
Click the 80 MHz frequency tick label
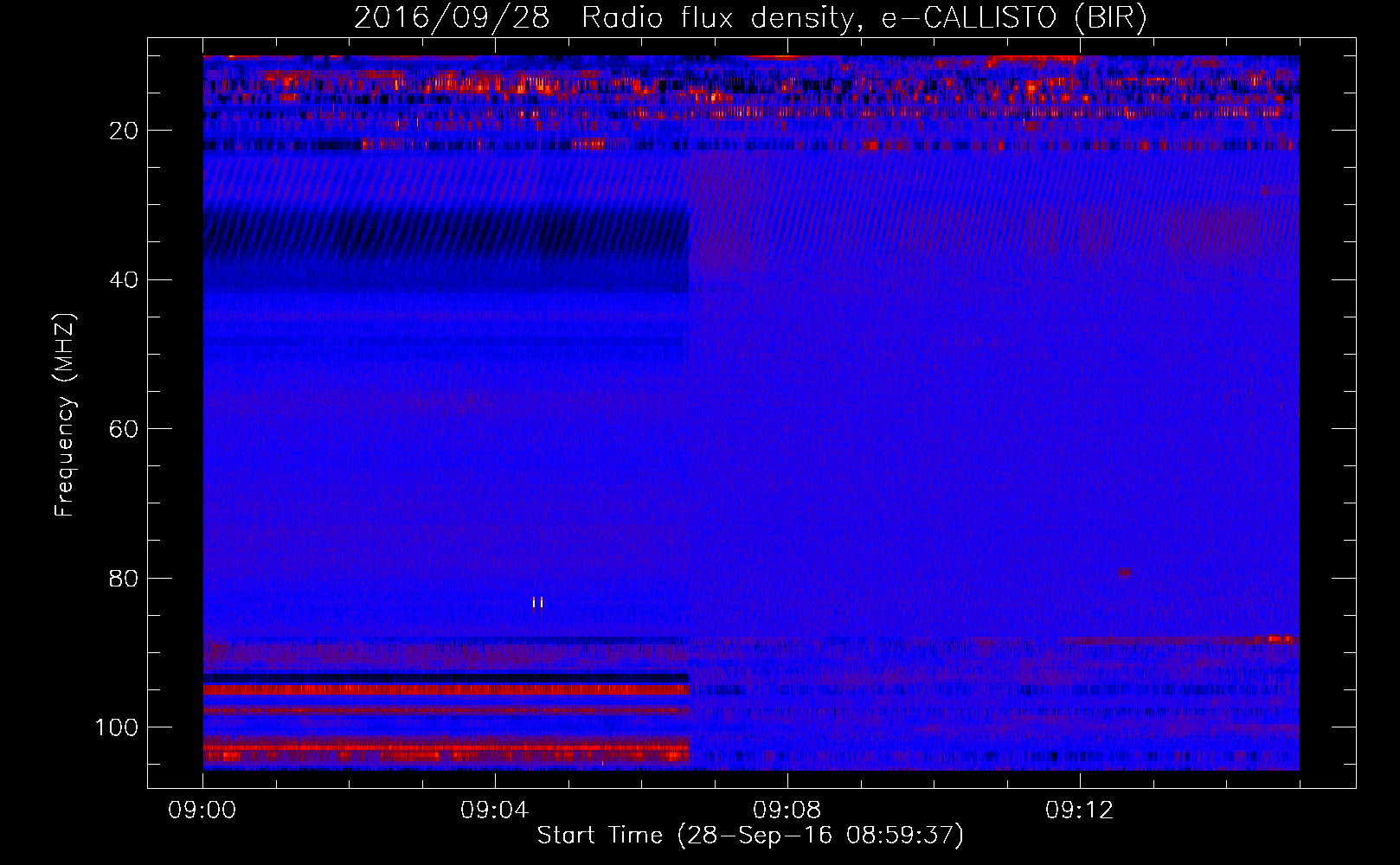125,578
